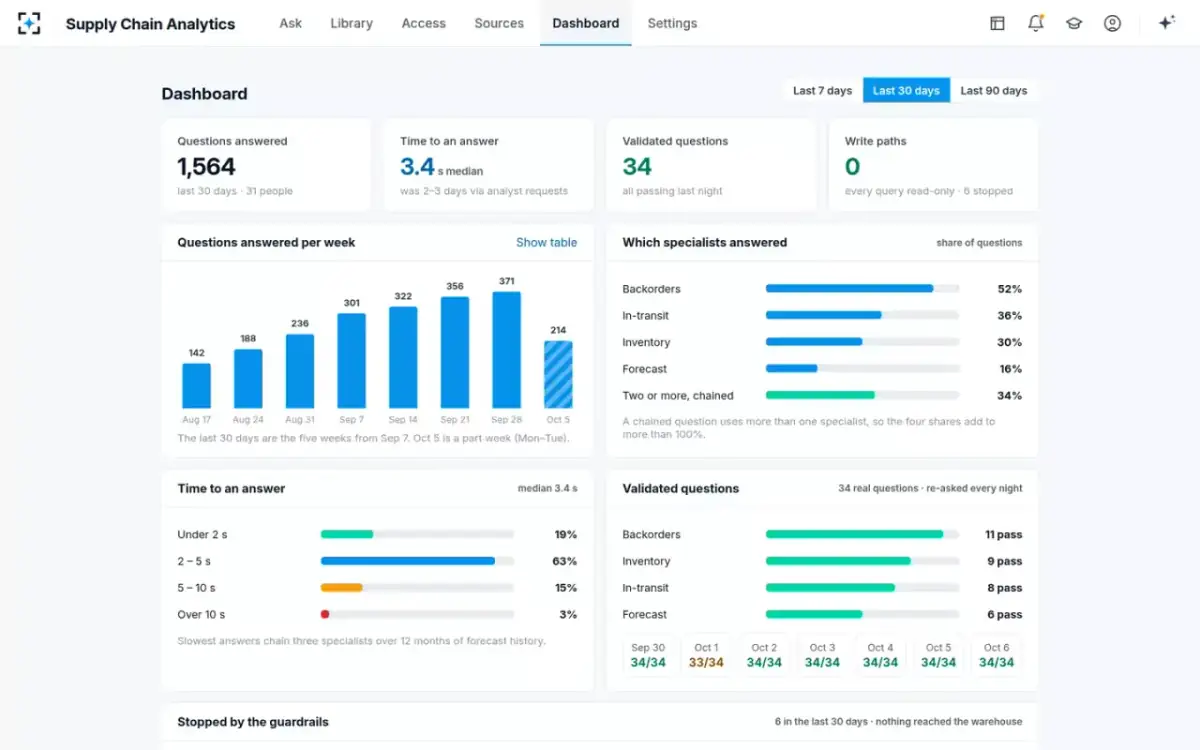Click the Supply Chain Analytics title

click(x=150, y=24)
